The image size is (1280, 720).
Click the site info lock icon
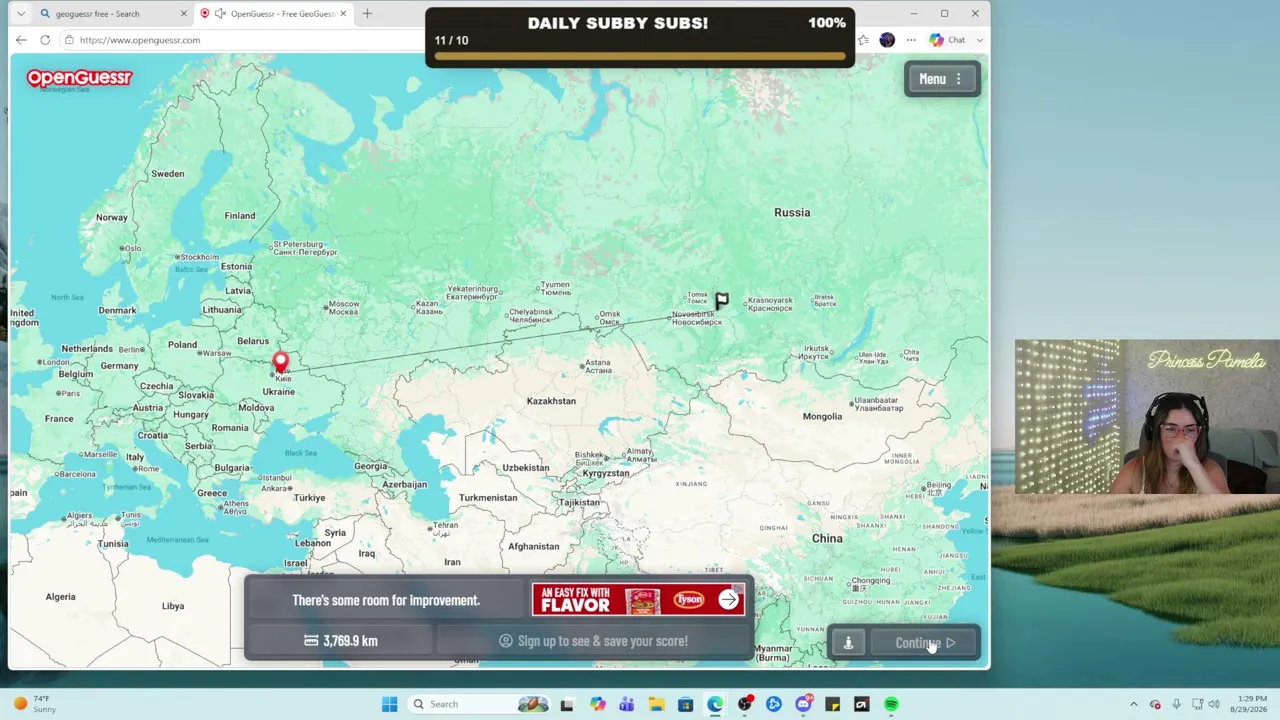tap(69, 40)
